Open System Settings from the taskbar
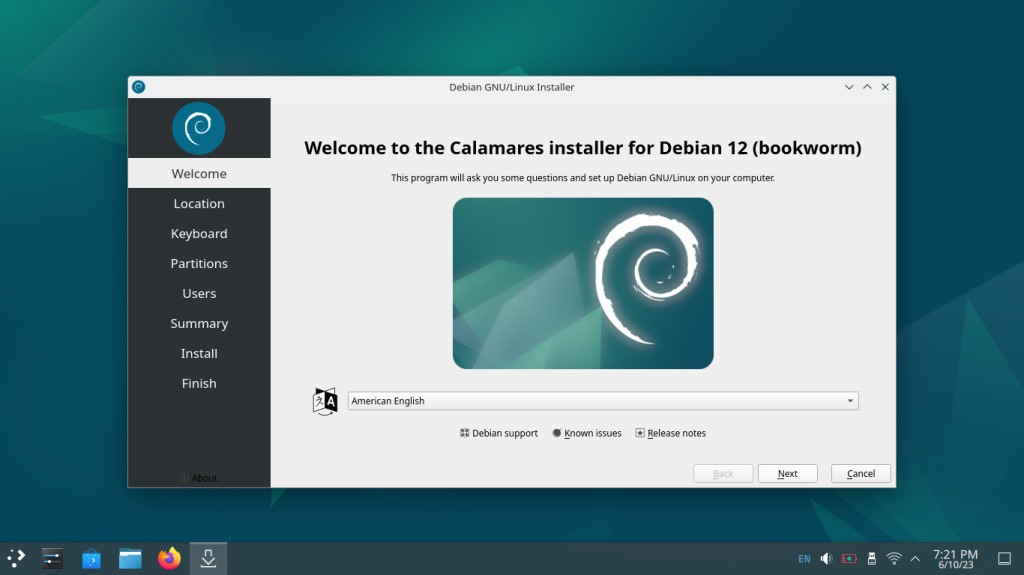Image resolution: width=1024 pixels, height=575 pixels. point(52,558)
